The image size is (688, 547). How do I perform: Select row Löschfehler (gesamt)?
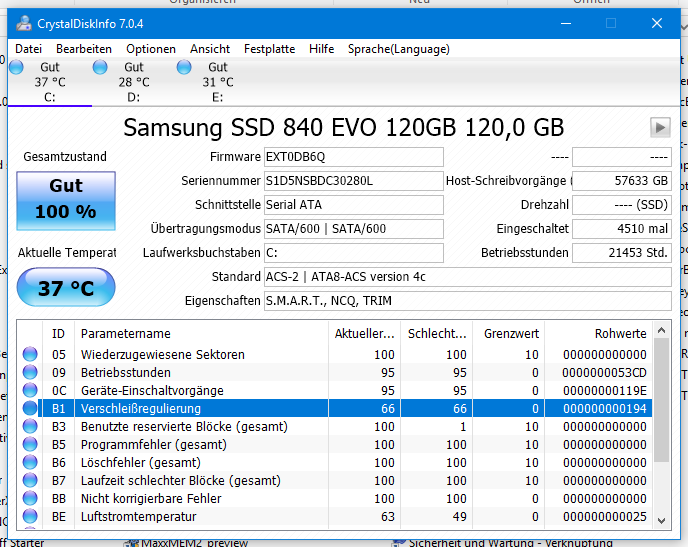tap(335, 462)
